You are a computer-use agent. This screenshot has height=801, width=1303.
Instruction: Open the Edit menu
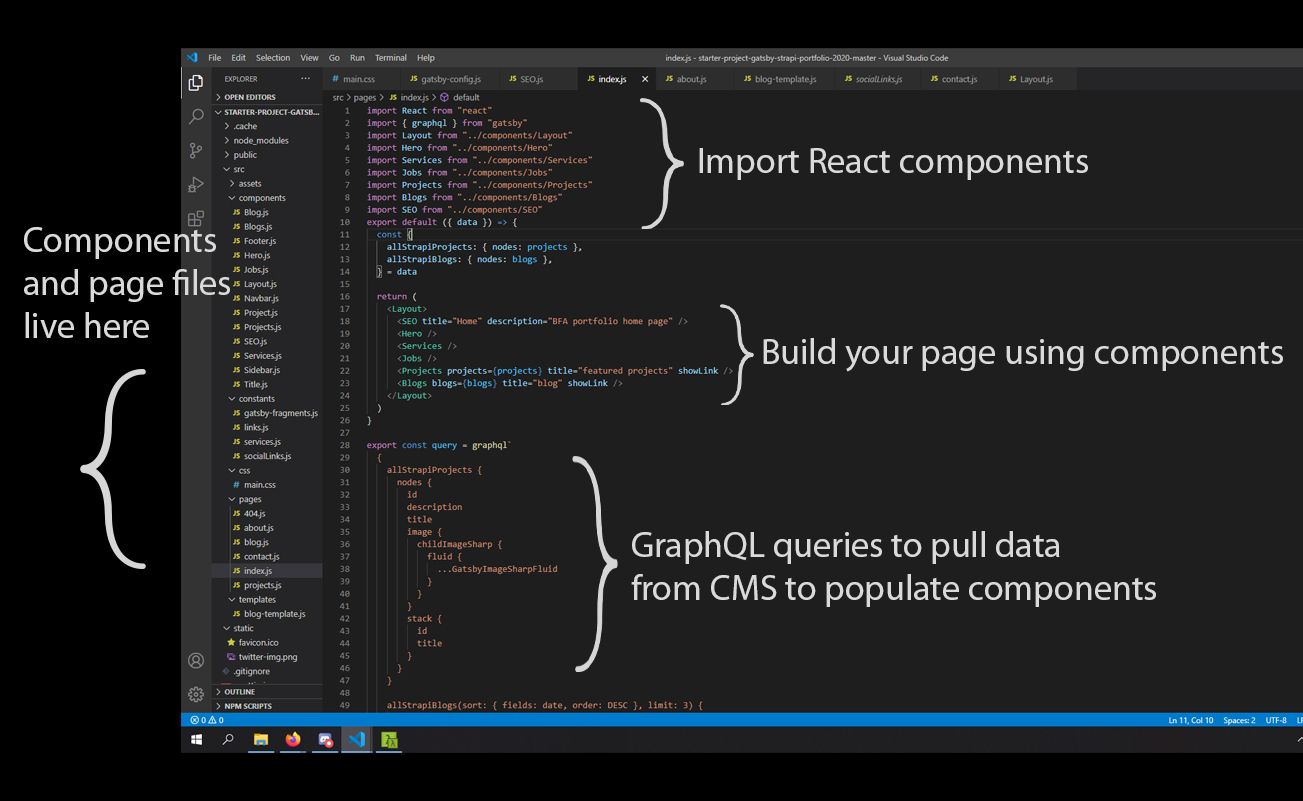238,58
